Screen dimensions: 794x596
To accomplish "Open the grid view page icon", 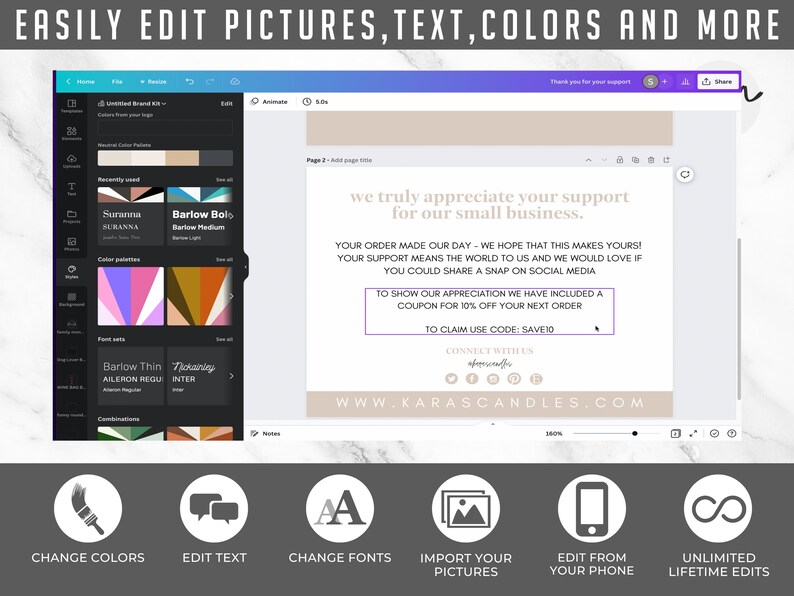I will coord(675,433).
